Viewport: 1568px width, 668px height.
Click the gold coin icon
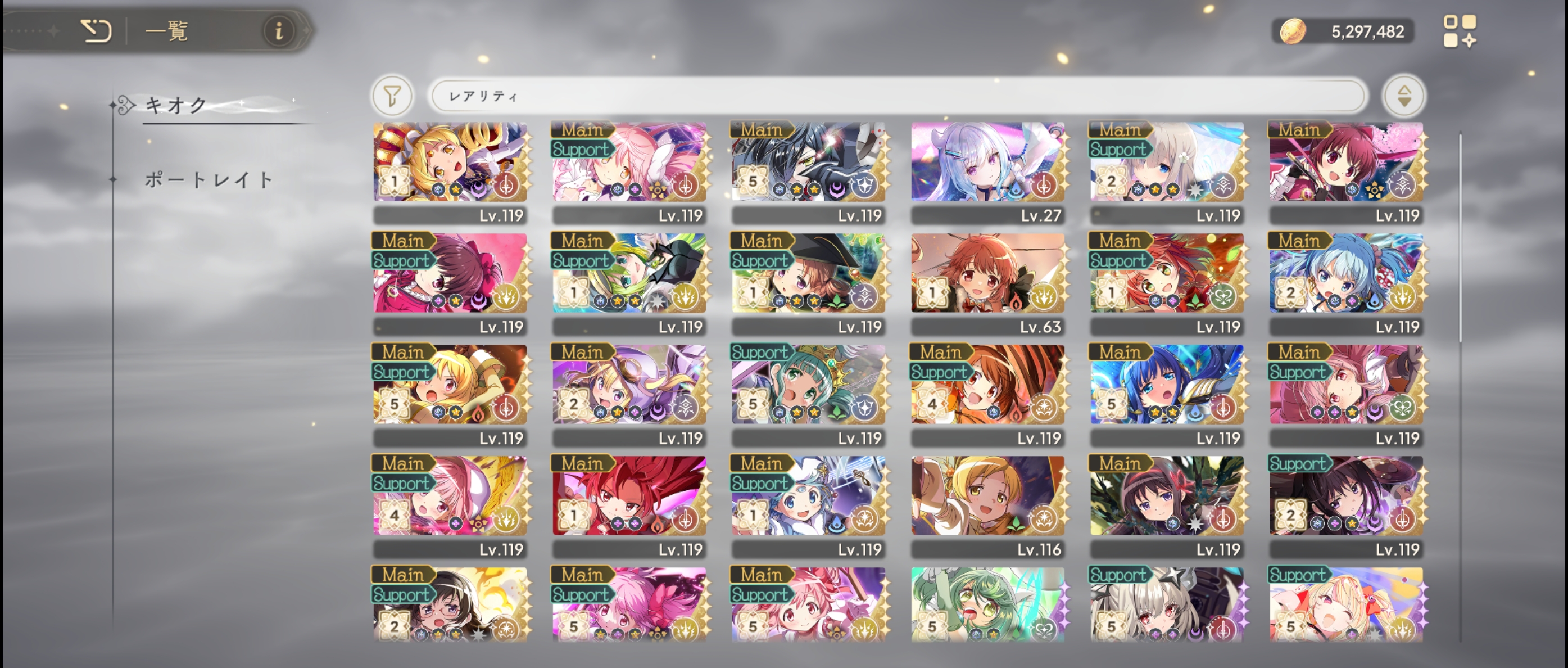pyautogui.click(x=1291, y=31)
